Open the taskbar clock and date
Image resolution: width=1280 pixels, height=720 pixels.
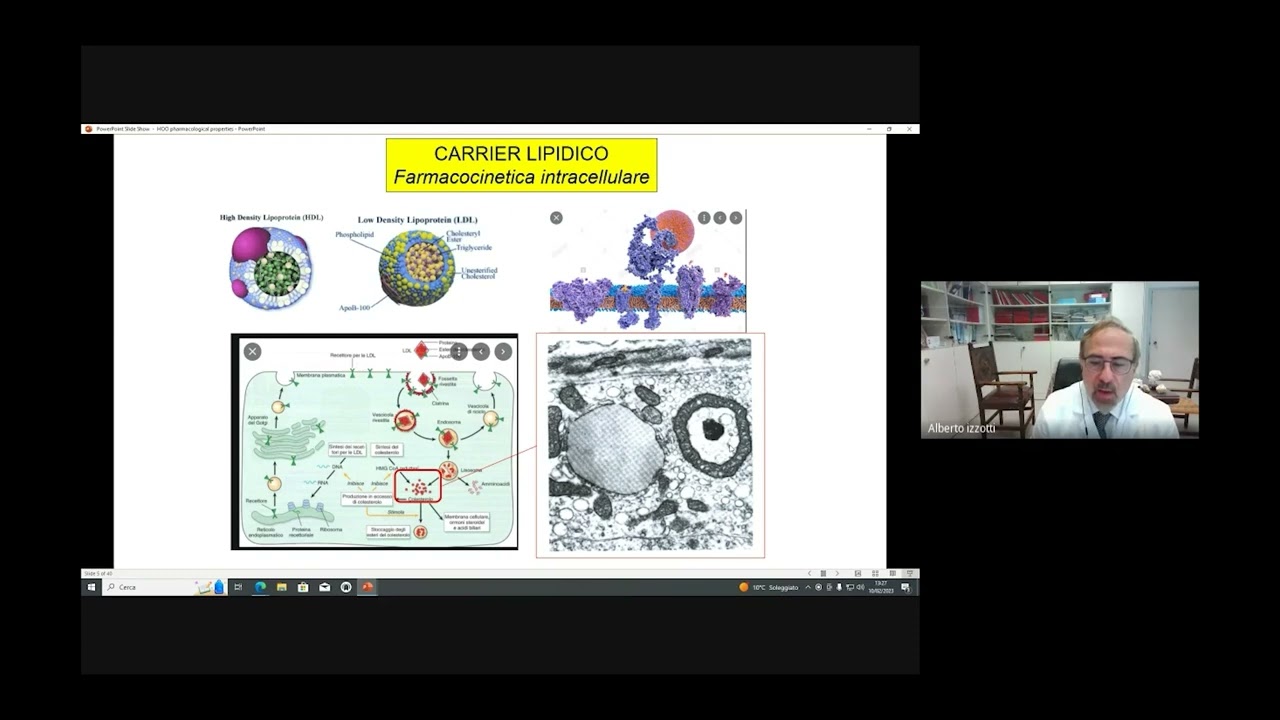click(880, 587)
